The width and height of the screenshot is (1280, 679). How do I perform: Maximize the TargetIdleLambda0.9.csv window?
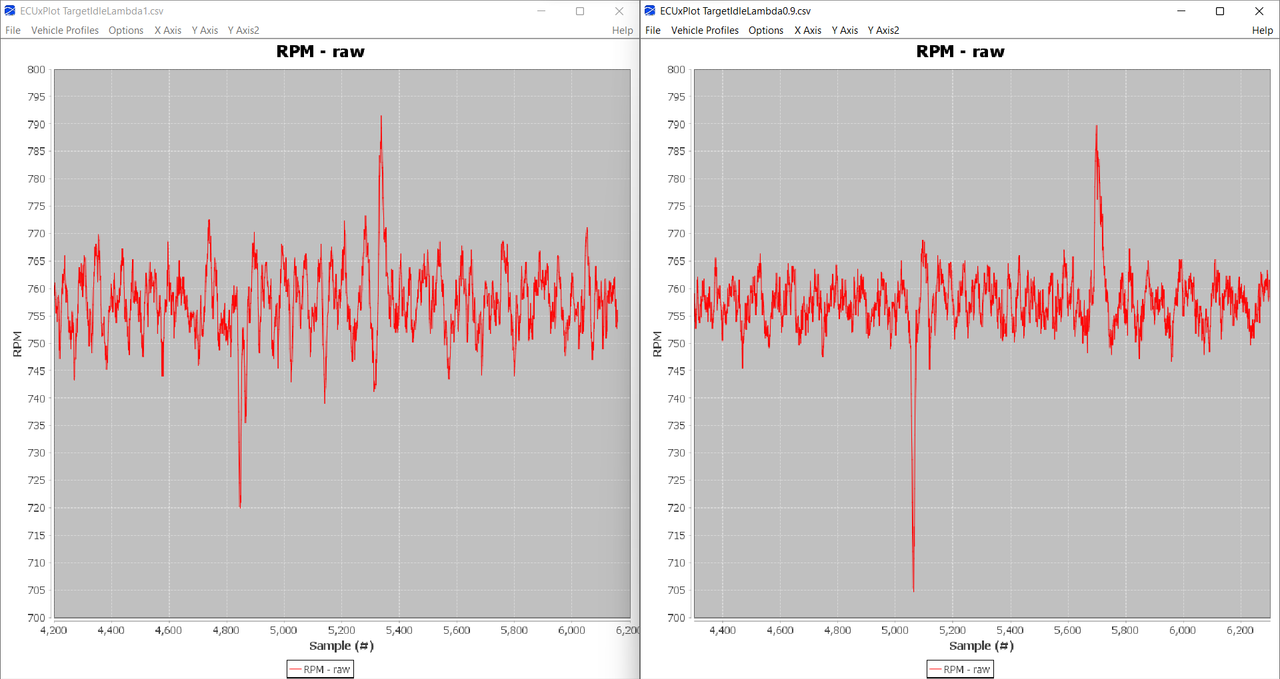(1220, 11)
